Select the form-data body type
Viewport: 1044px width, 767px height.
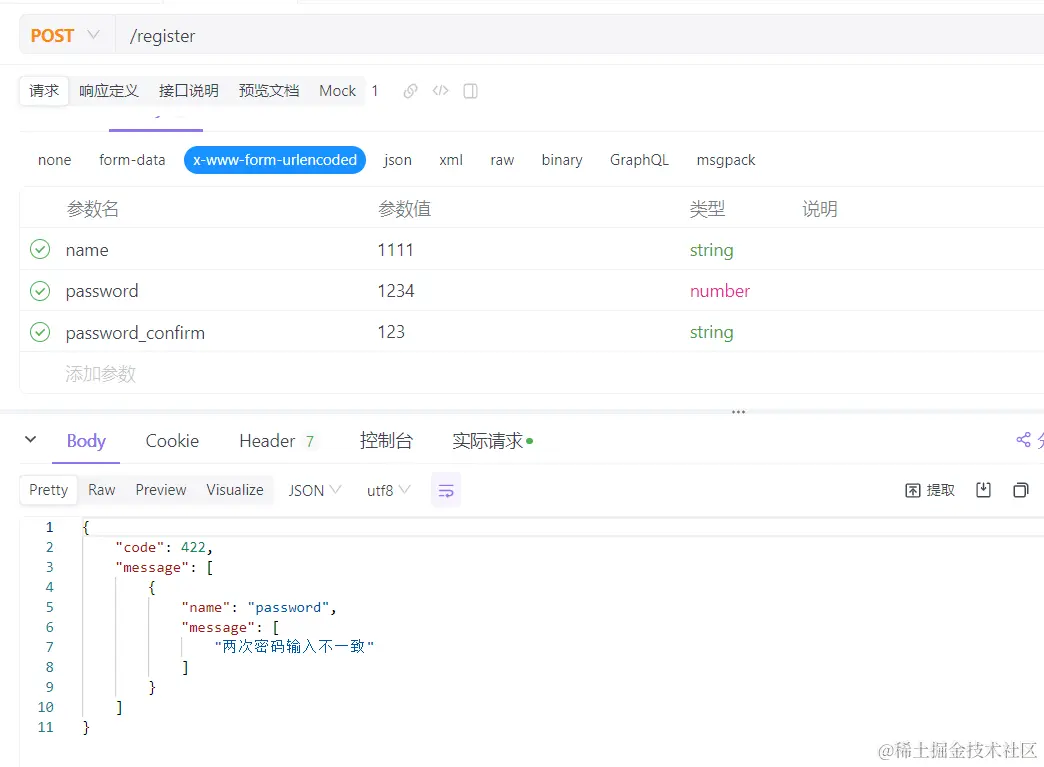point(132,160)
